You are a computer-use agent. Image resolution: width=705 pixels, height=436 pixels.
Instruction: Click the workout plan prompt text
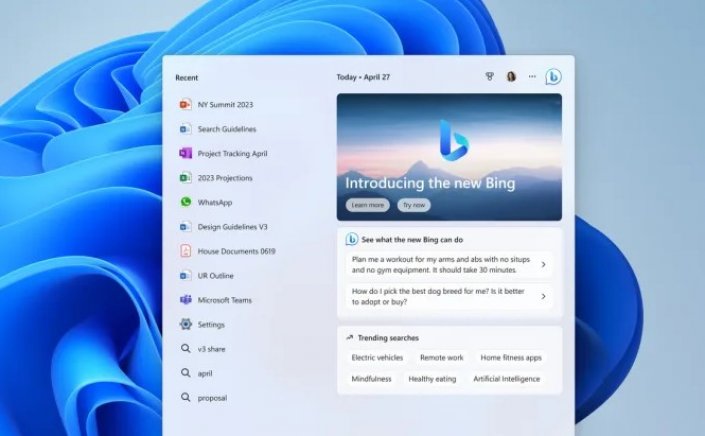[441, 265]
